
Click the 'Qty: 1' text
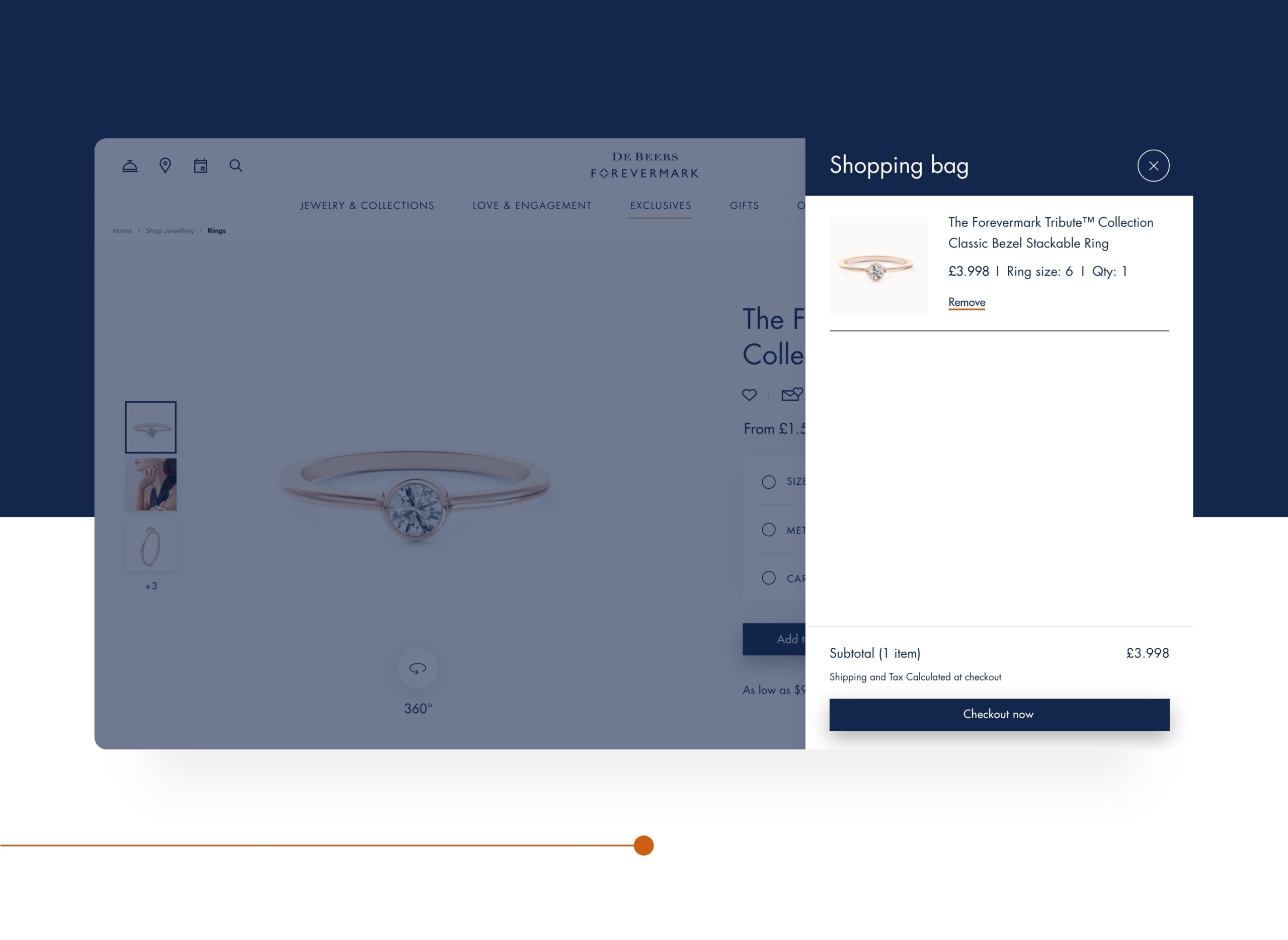1109,272
